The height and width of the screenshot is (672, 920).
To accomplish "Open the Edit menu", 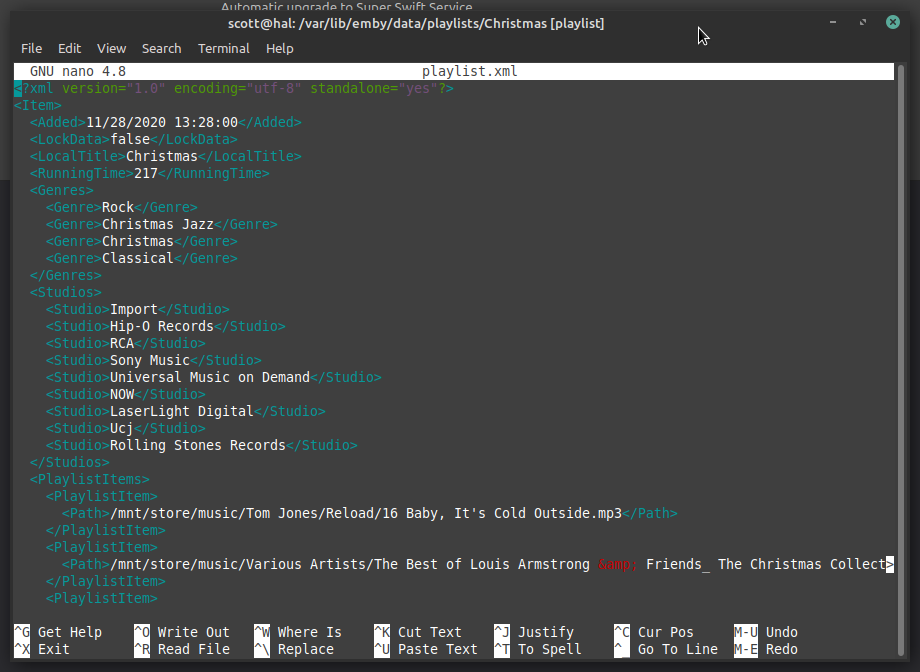I will 69,48.
